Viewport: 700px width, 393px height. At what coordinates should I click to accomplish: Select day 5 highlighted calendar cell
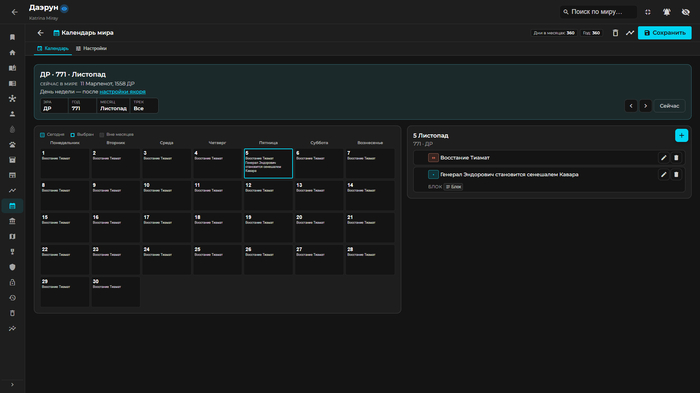(x=268, y=163)
